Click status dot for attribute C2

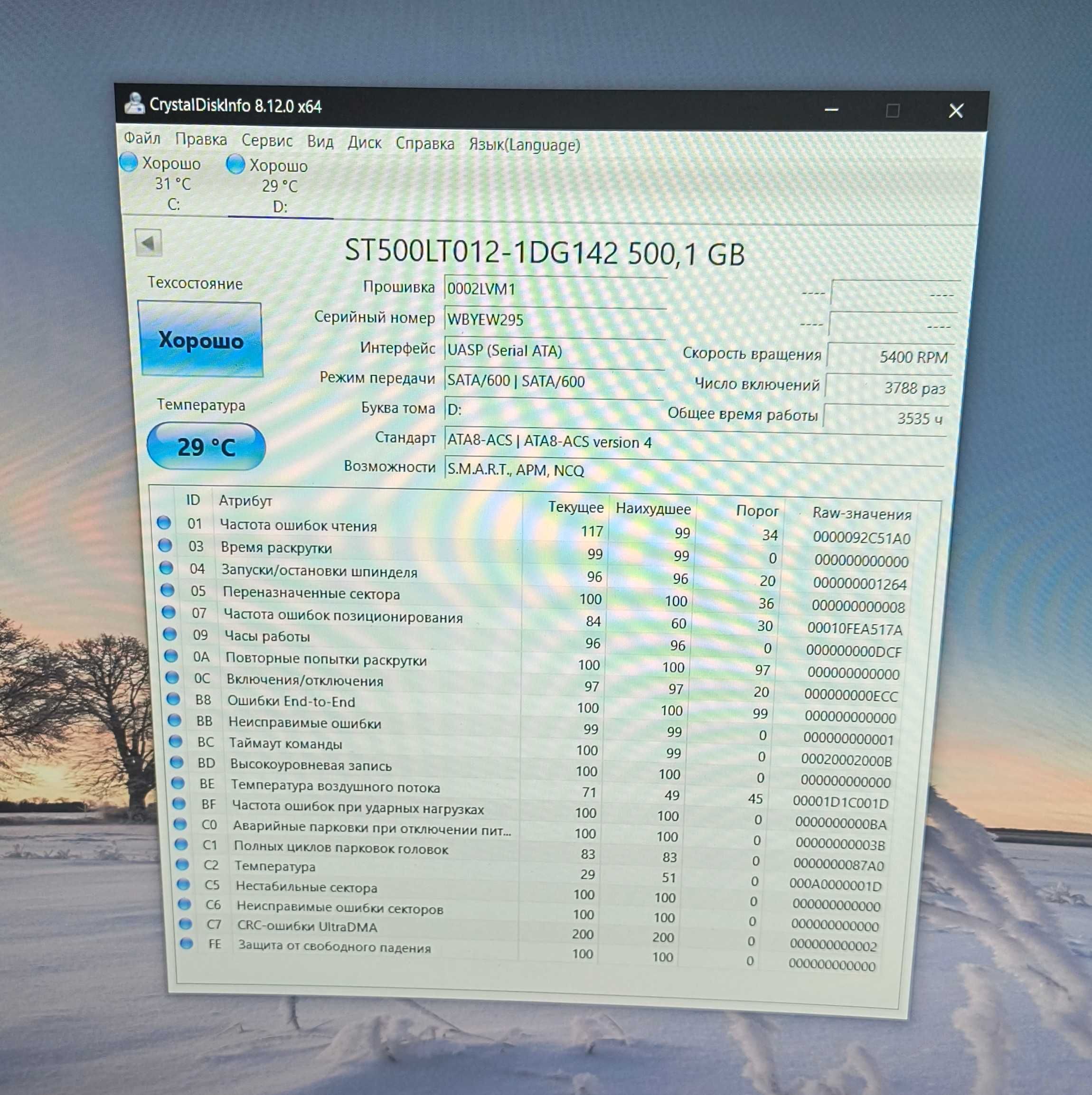(x=182, y=865)
